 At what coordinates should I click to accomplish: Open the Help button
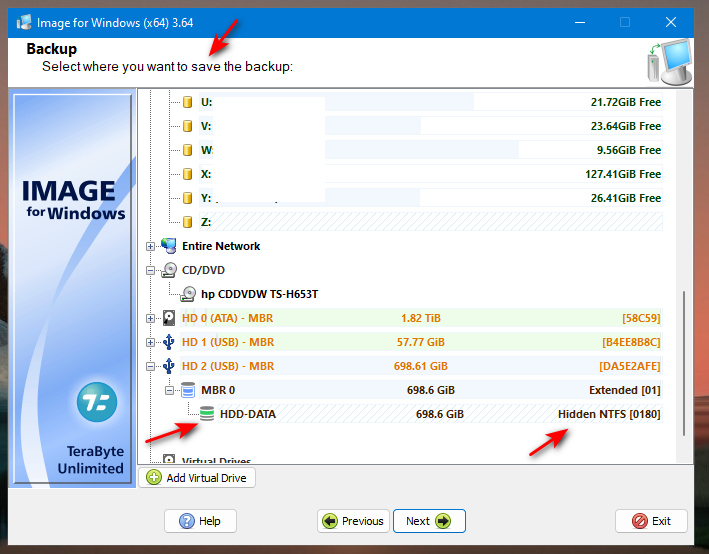click(x=200, y=521)
